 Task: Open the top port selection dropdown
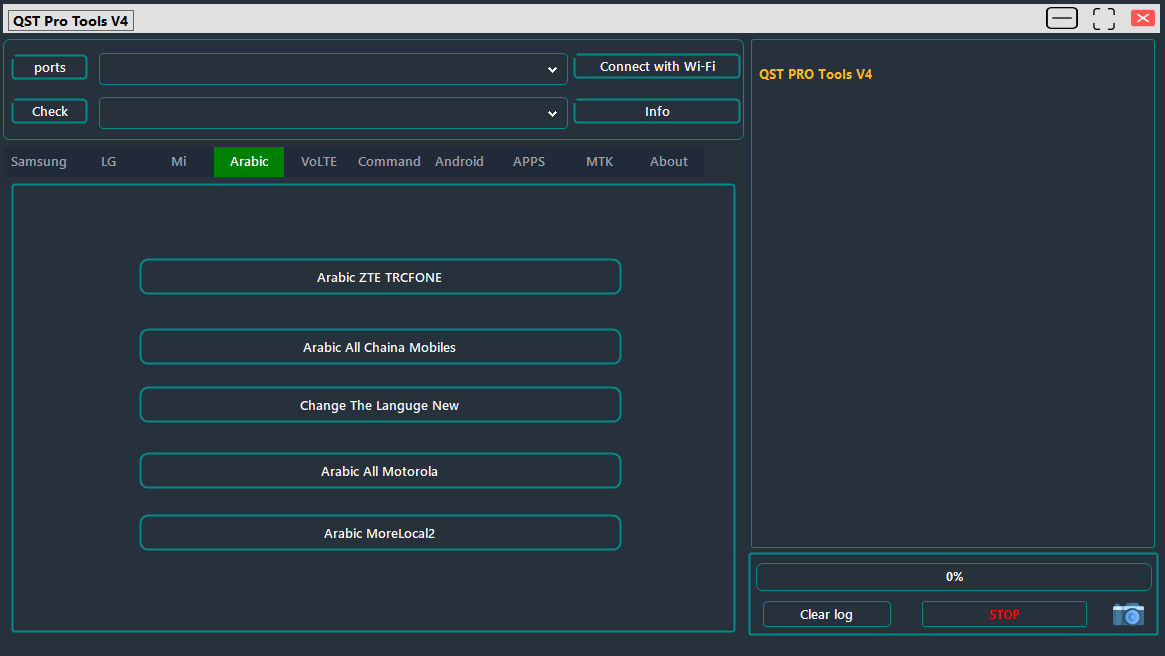pos(552,69)
